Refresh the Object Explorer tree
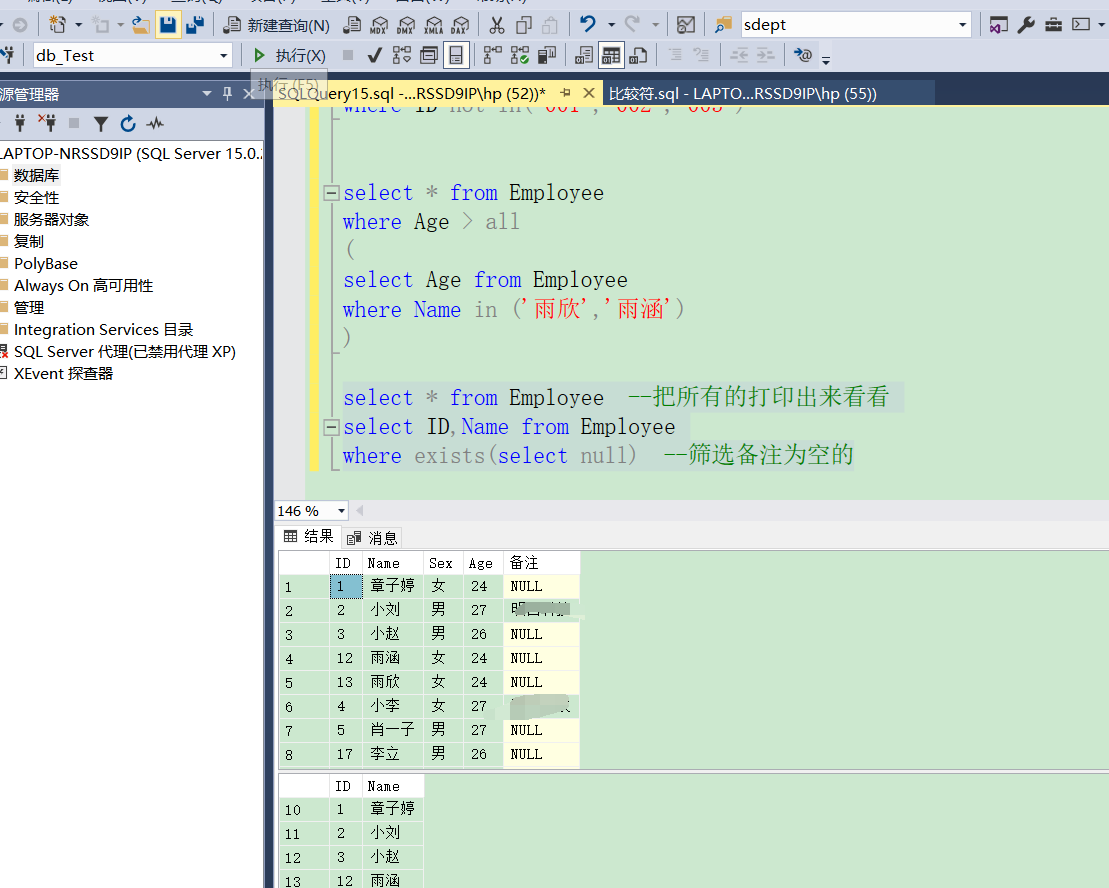1109x888 pixels. [x=127, y=124]
